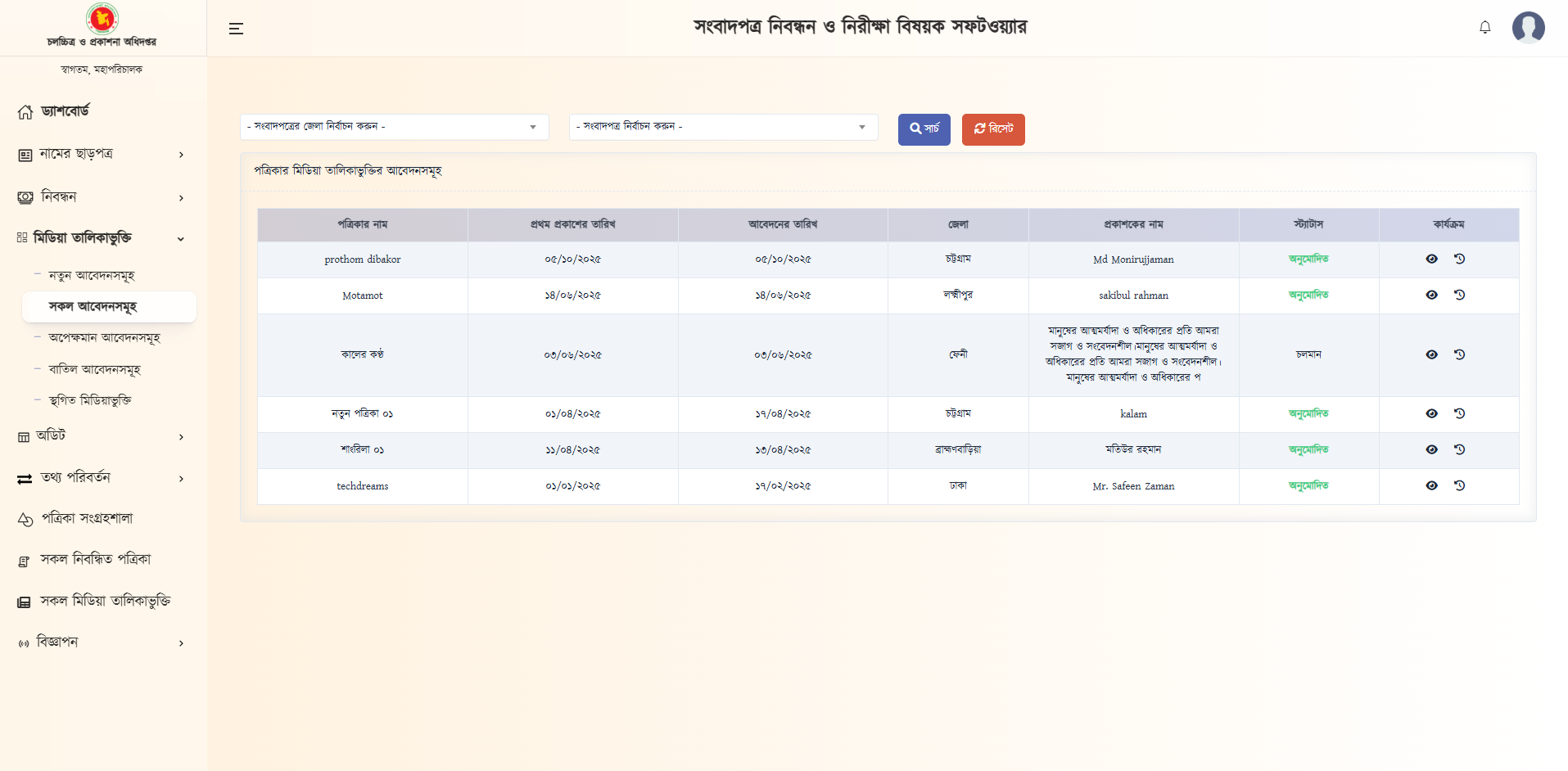Click the পত্রিকার নাম column header
1568x771 pixels.
click(362, 224)
